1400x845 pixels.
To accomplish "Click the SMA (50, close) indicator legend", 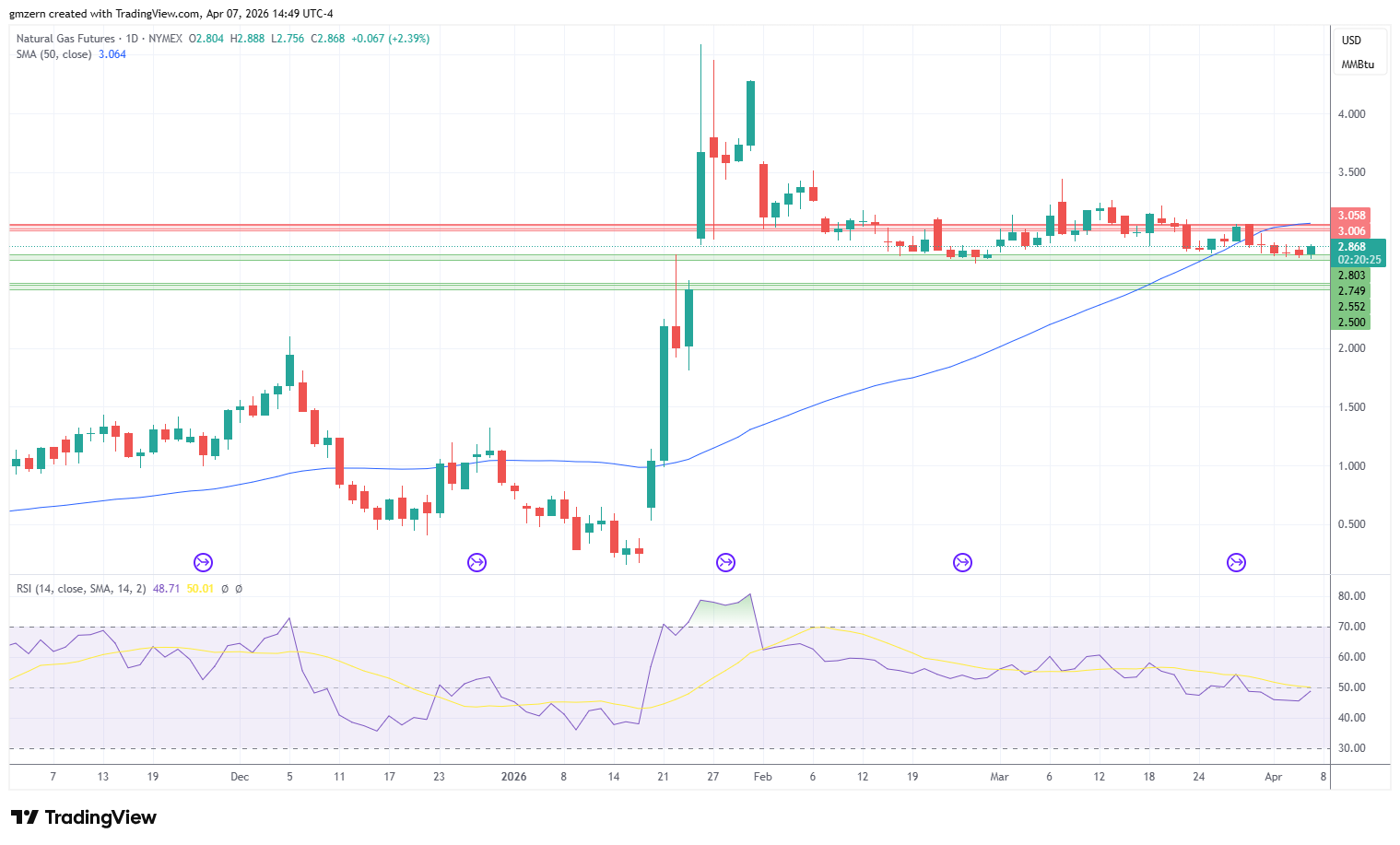I will pos(53,54).
